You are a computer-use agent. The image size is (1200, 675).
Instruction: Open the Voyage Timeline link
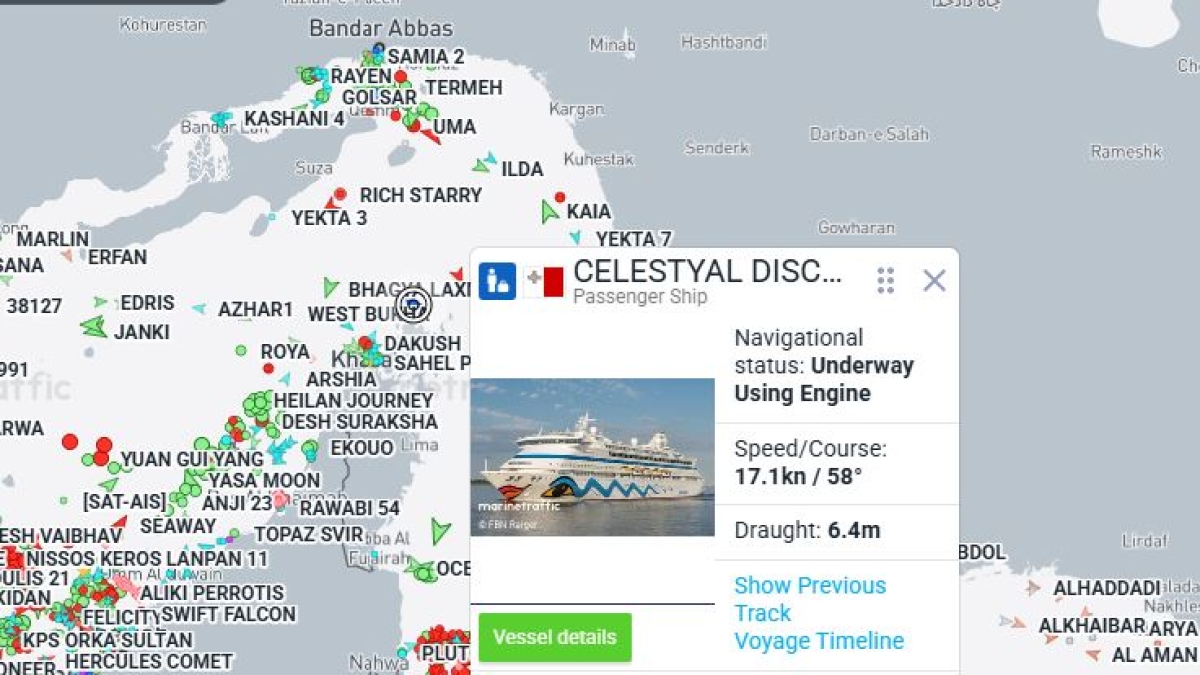819,641
